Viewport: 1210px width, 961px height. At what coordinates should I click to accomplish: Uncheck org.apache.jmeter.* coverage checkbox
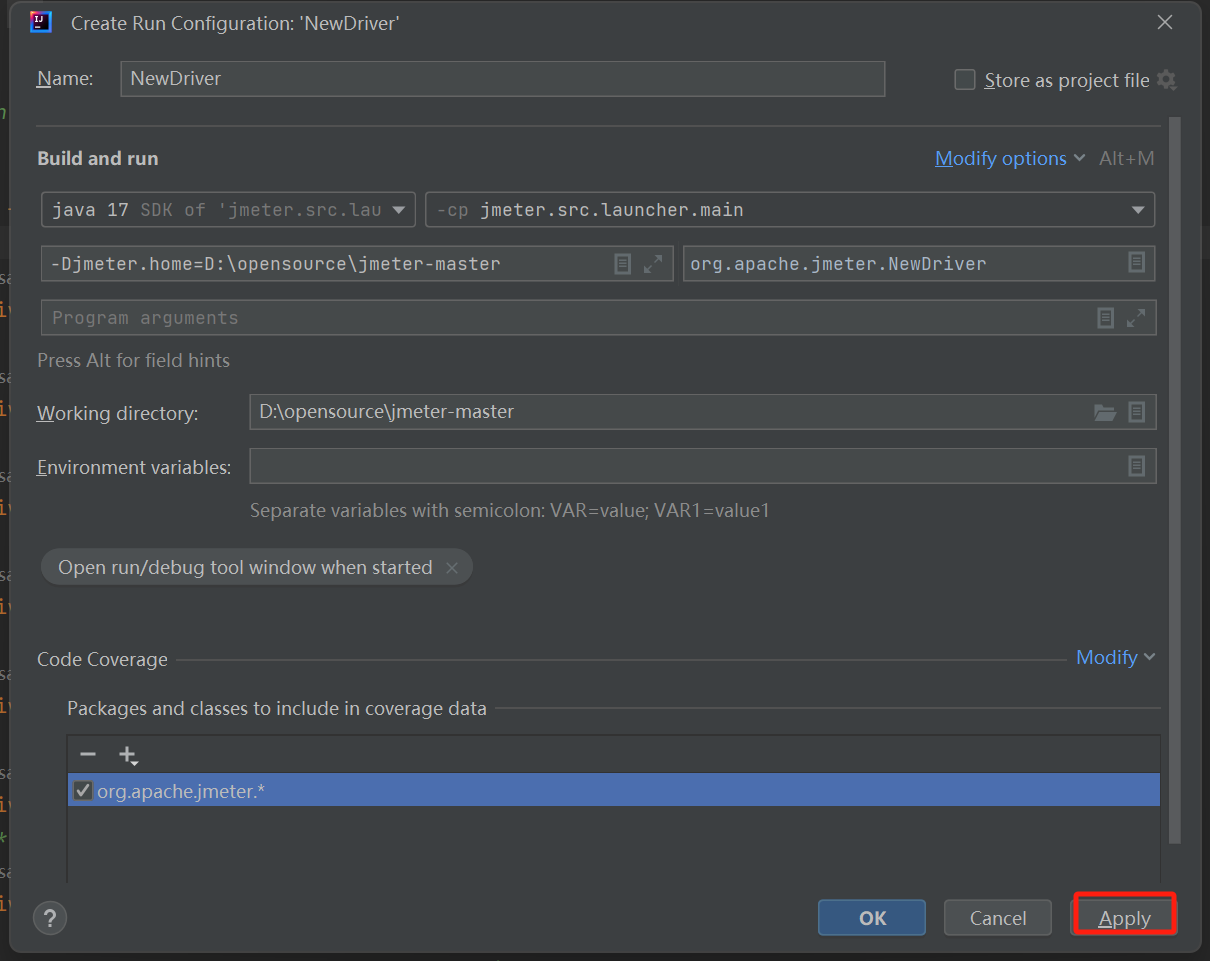[x=83, y=791]
